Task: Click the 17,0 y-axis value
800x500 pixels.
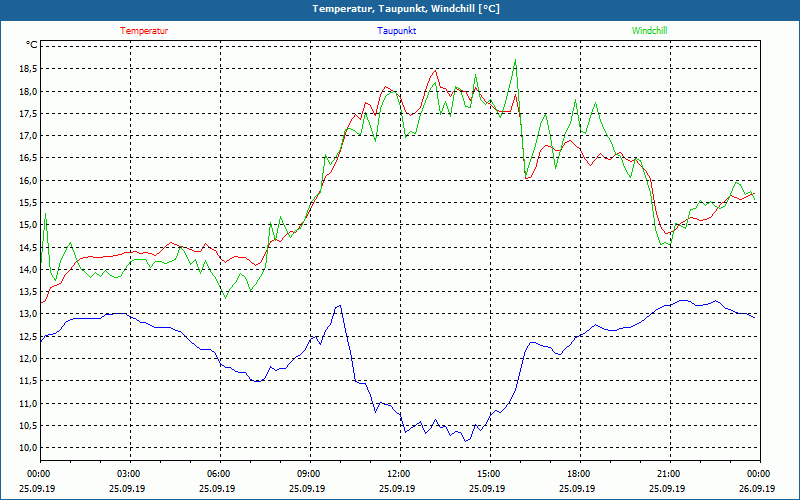Action: [x=28, y=136]
